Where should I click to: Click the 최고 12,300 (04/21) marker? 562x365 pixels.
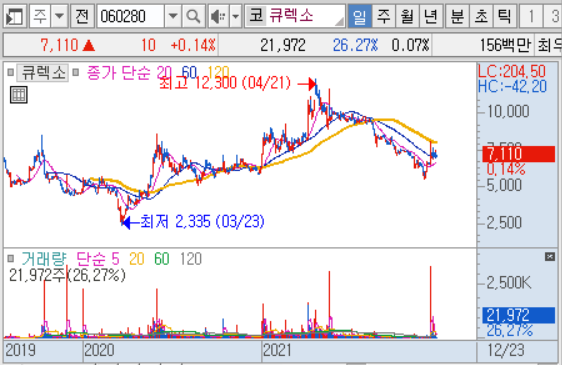pyautogui.click(x=224, y=84)
